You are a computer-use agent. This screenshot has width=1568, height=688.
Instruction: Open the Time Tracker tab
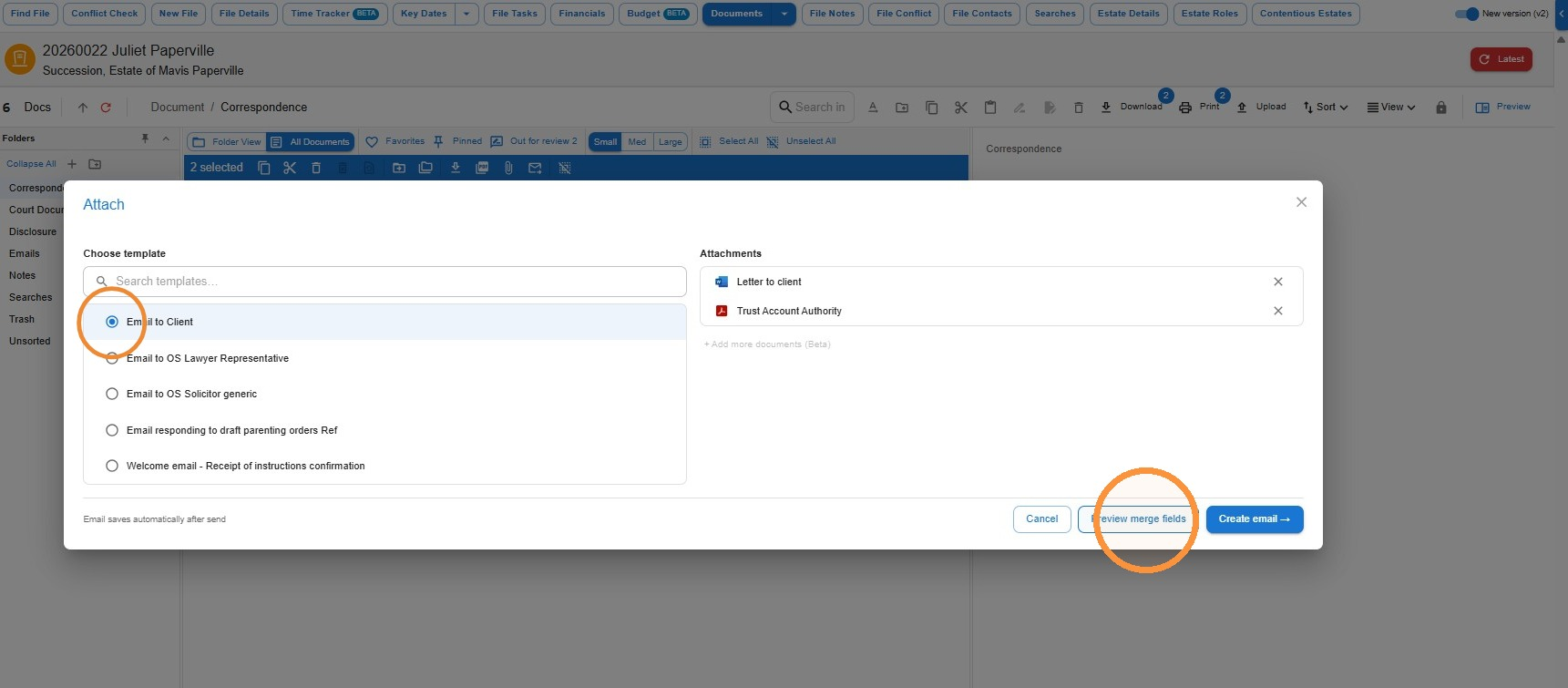333,14
